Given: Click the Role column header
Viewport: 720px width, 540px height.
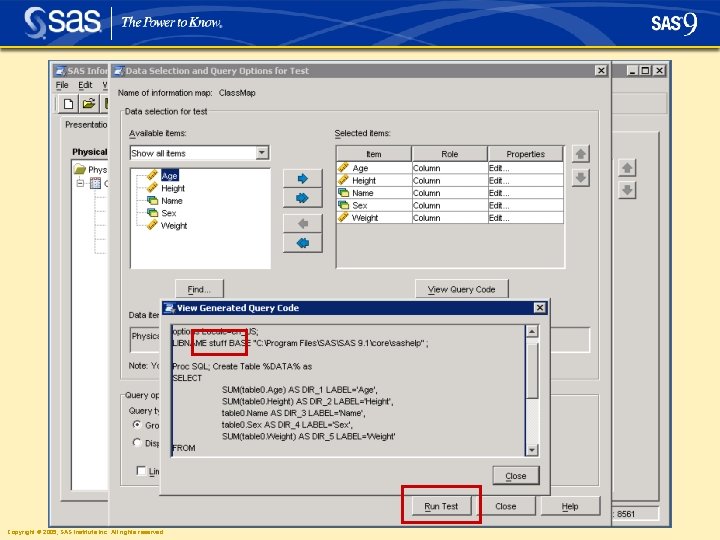Looking at the screenshot, I should [450, 154].
